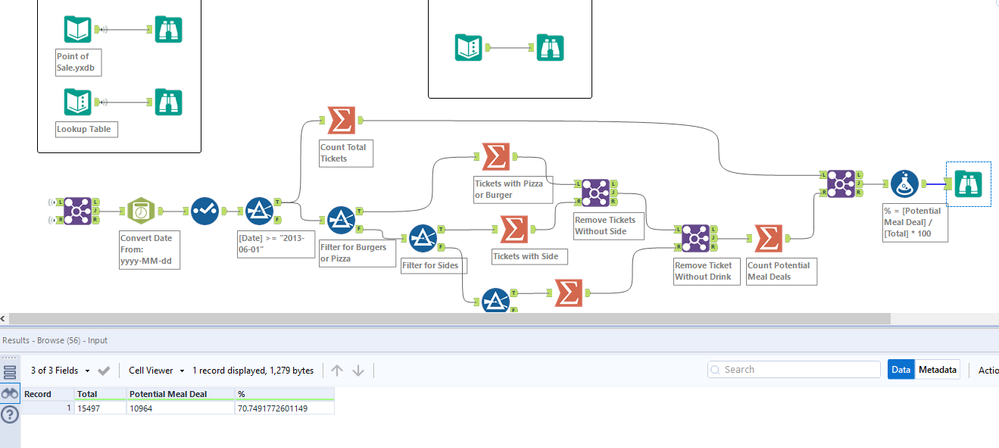Select the Join tool feeding the Formula tool

coord(841,184)
